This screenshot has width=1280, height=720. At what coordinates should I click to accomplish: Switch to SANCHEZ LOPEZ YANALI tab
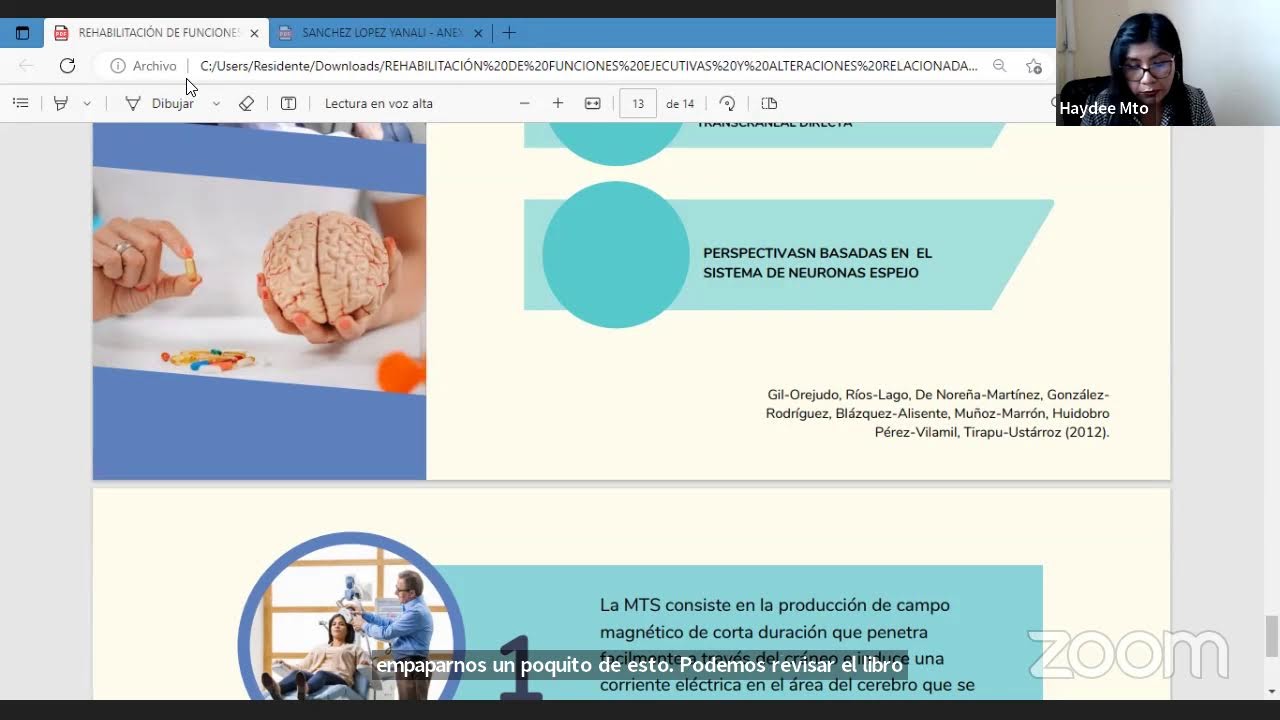380,33
